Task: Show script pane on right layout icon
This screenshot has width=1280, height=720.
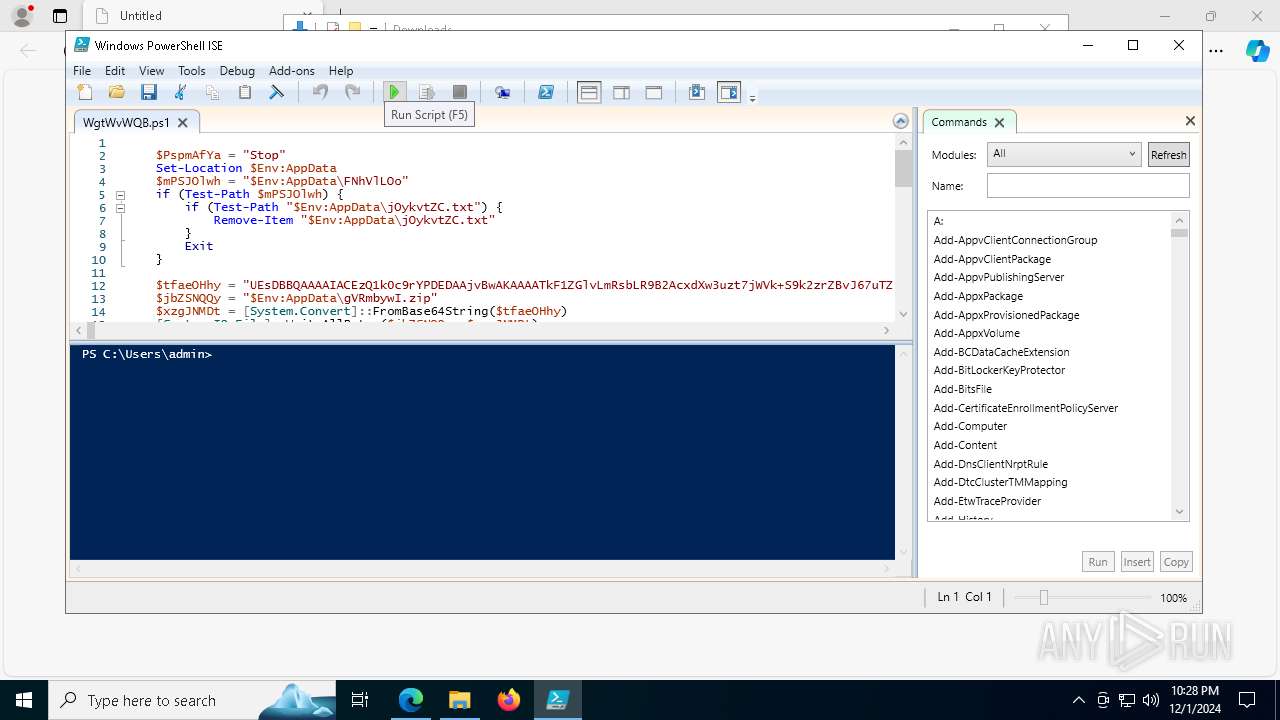Action: tap(621, 92)
